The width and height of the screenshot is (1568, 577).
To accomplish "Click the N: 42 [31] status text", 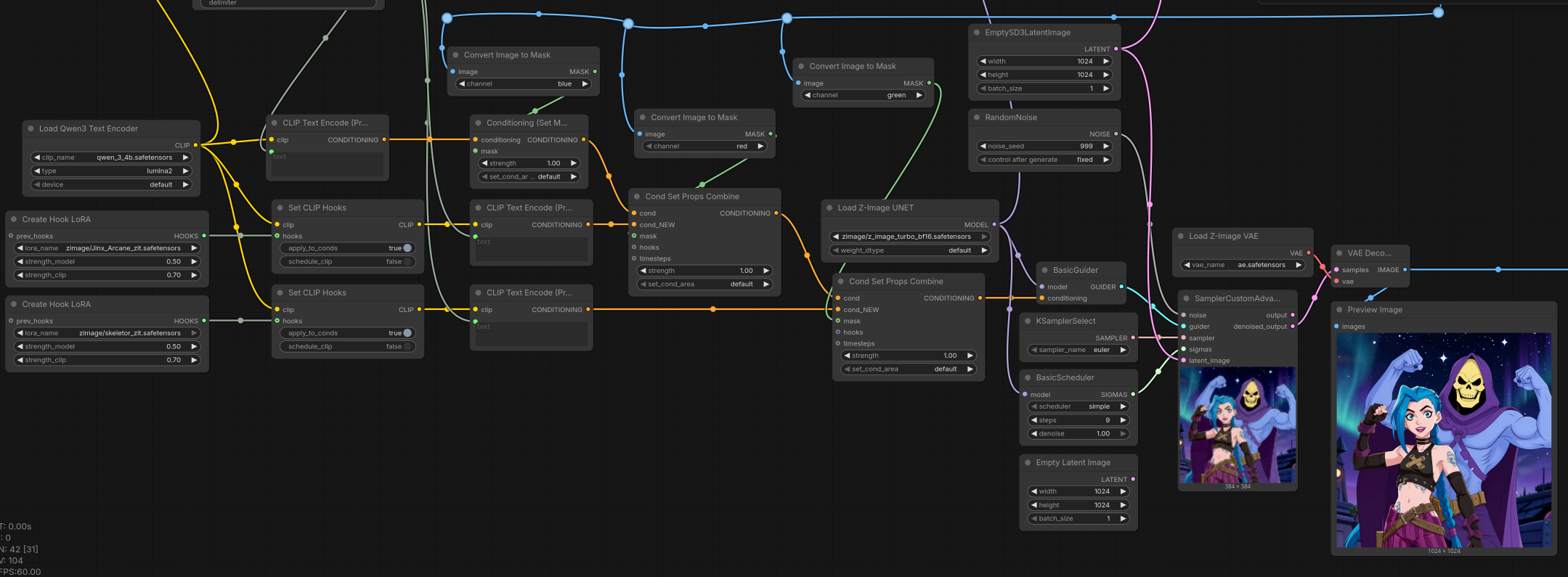I will click(x=19, y=549).
